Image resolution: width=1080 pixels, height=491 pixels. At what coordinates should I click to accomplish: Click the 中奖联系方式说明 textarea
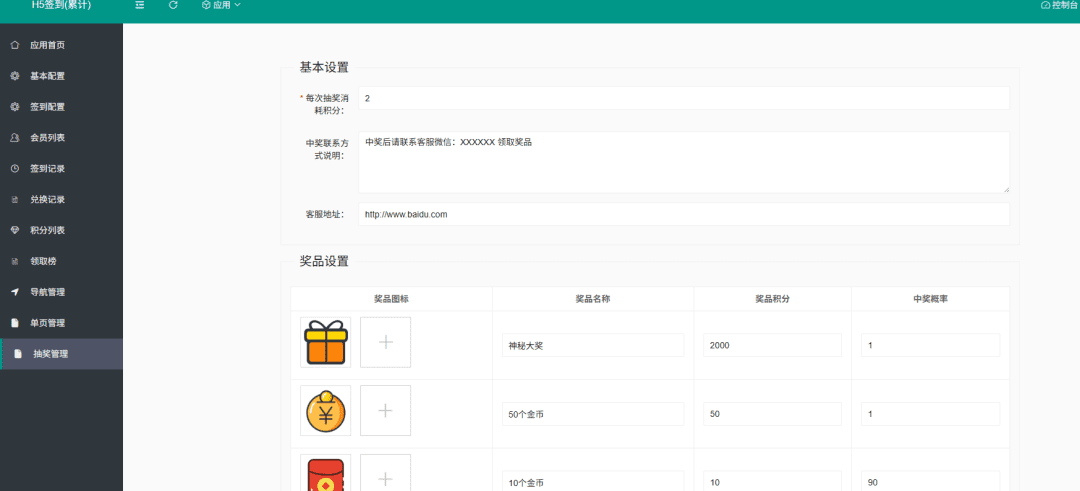coord(684,163)
